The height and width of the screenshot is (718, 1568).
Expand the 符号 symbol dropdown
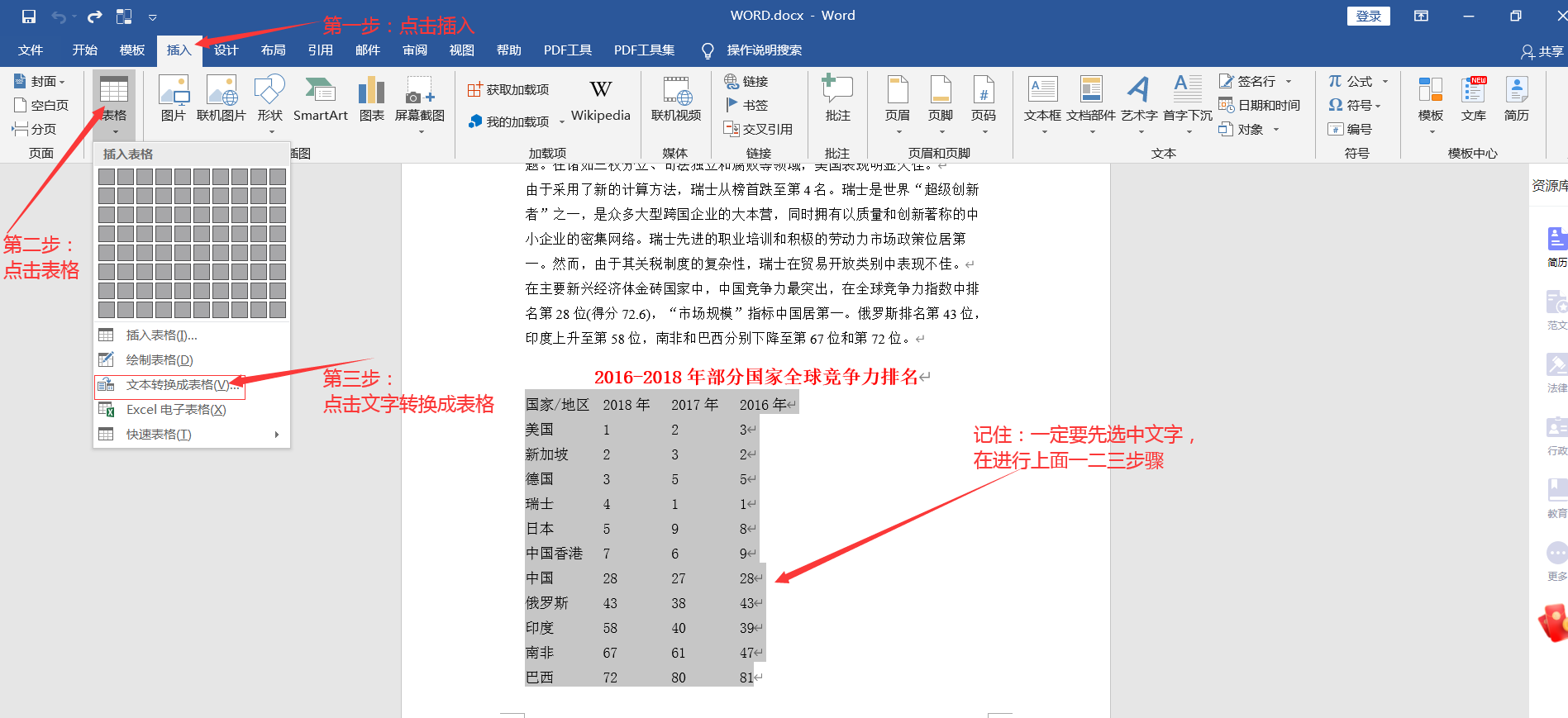(1378, 106)
